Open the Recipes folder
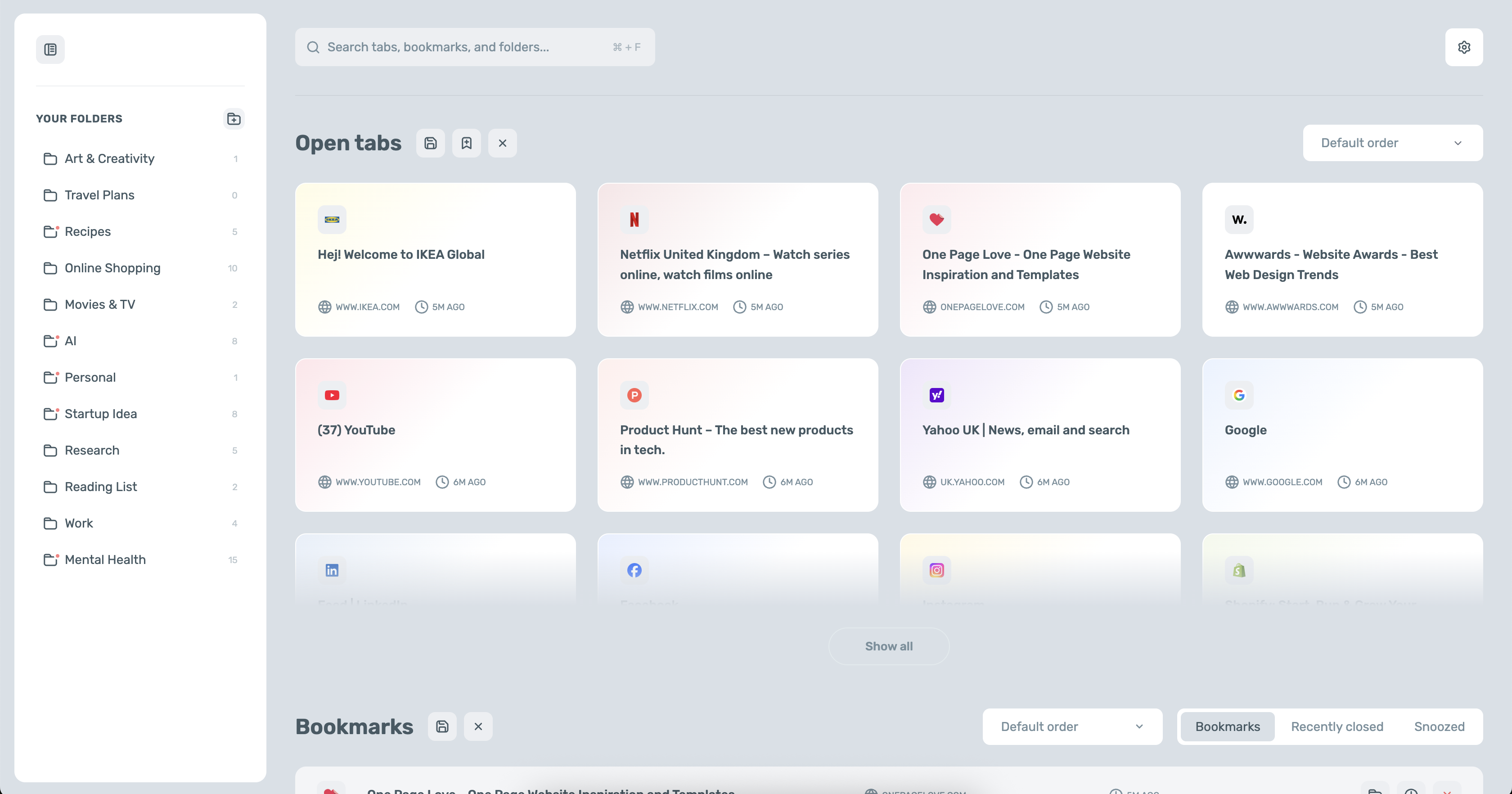Viewport: 1512px width, 794px height. click(x=140, y=231)
